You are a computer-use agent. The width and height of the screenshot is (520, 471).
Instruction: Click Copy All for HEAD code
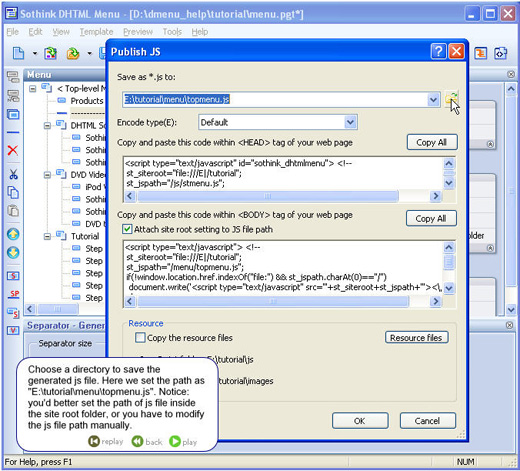tap(432, 142)
